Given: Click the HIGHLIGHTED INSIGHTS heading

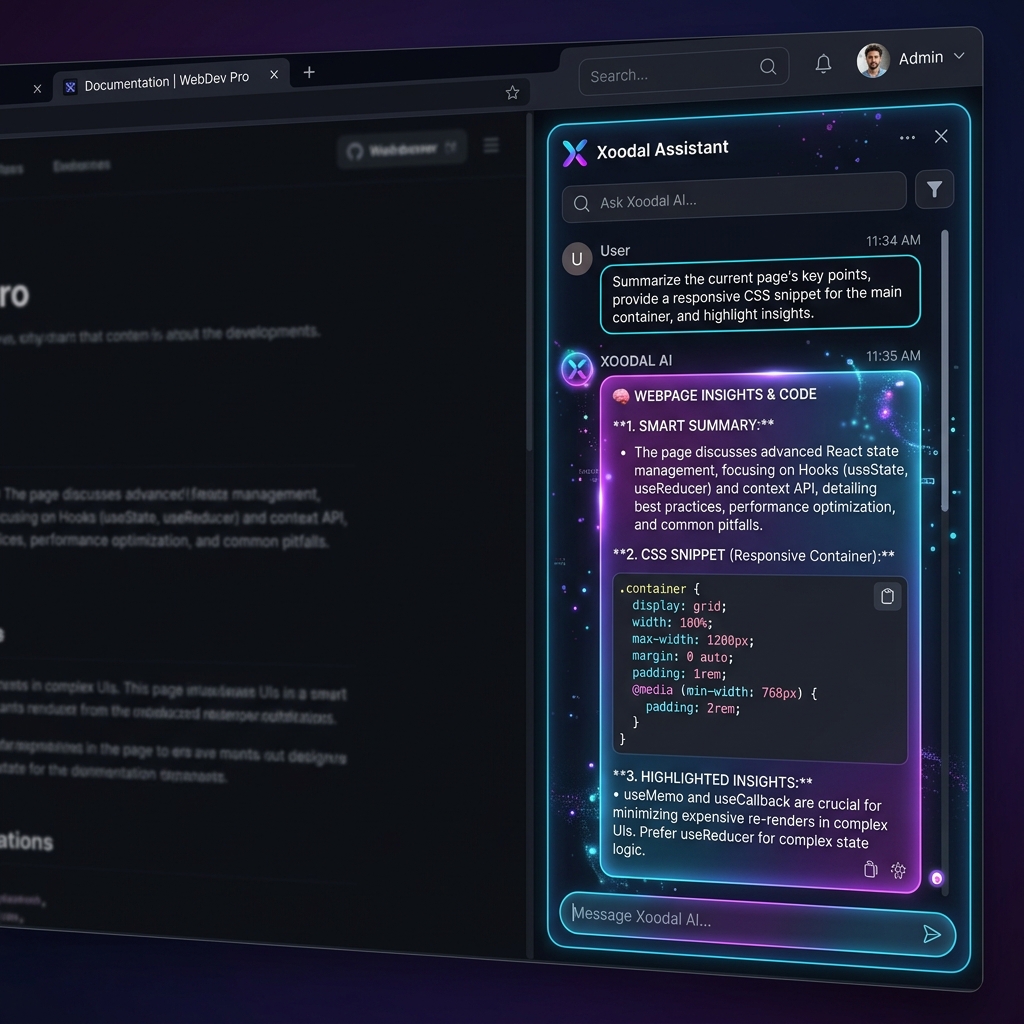Looking at the screenshot, I should [x=712, y=779].
